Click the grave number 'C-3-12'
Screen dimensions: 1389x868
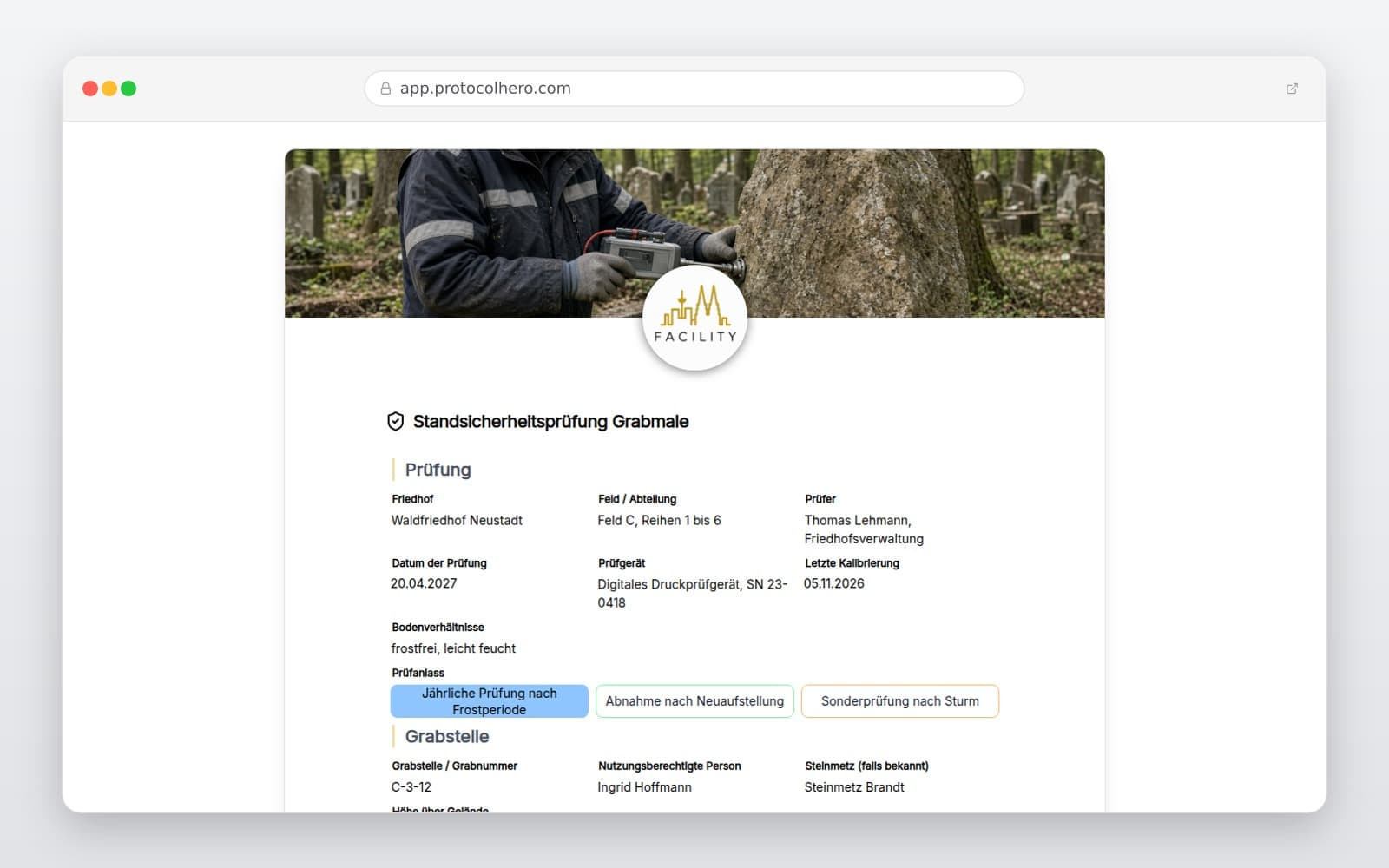pyautogui.click(x=411, y=787)
